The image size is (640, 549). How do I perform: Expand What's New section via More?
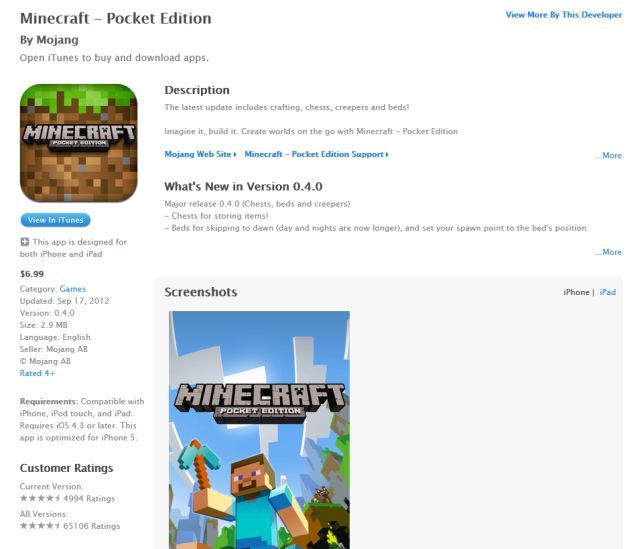pos(609,252)
